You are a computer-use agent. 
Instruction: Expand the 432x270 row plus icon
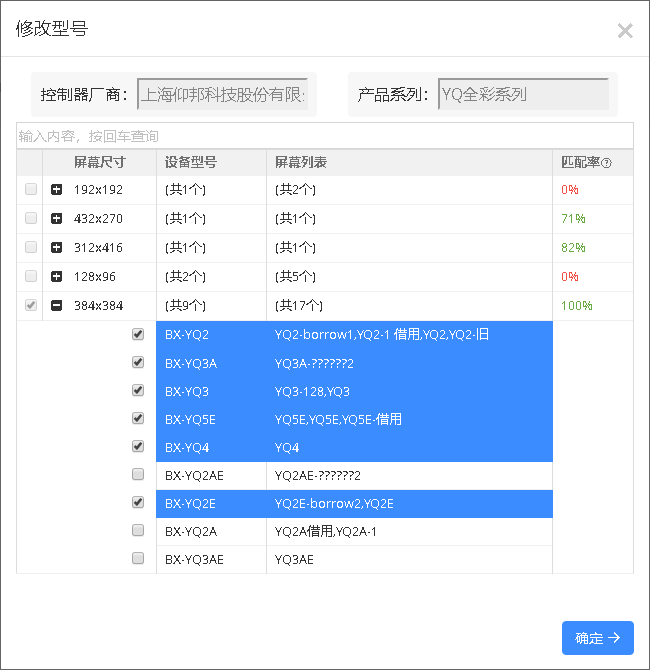click(x=56, y=218)
